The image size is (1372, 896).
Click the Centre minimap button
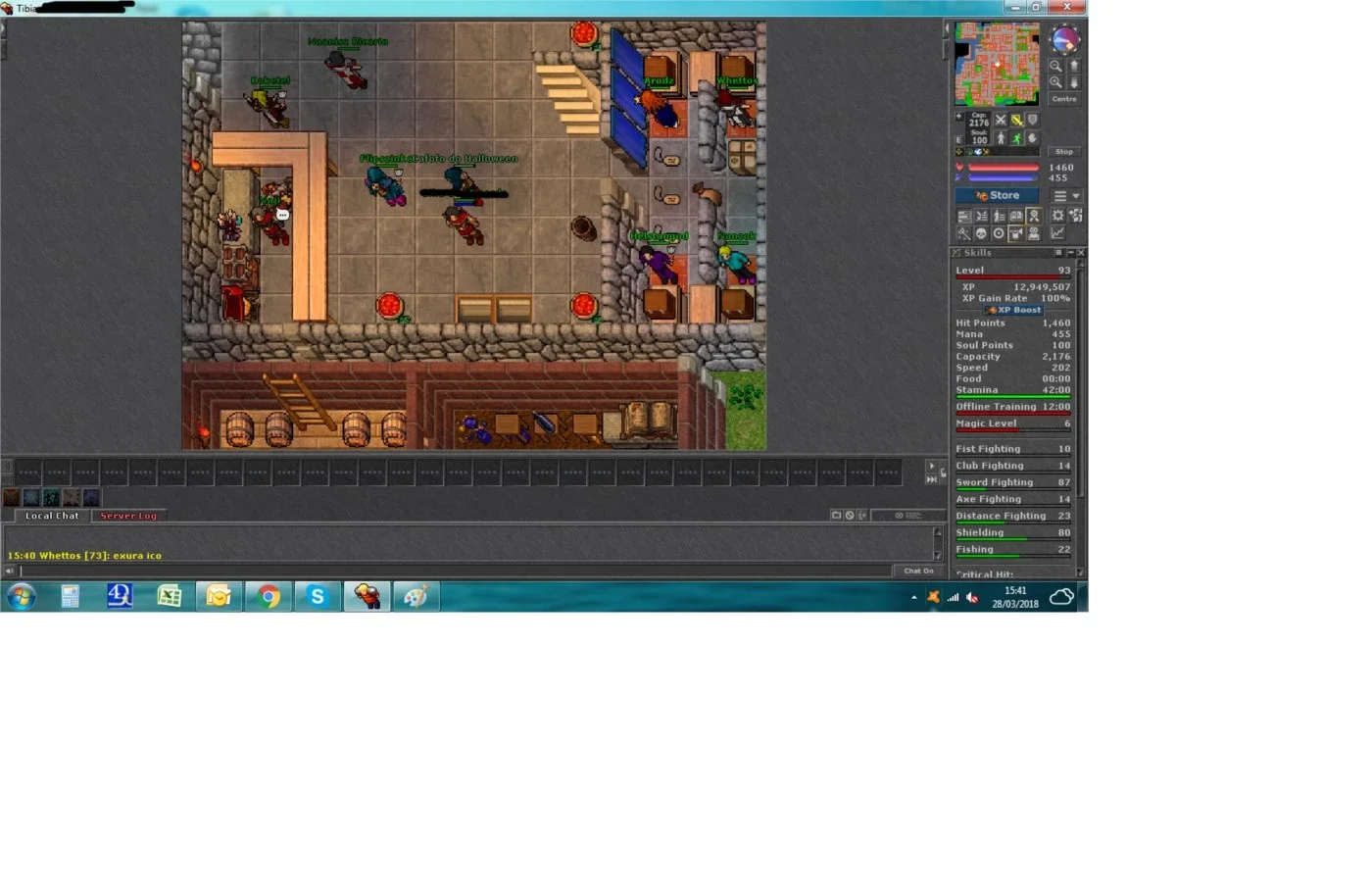(x=1064, y=99)
